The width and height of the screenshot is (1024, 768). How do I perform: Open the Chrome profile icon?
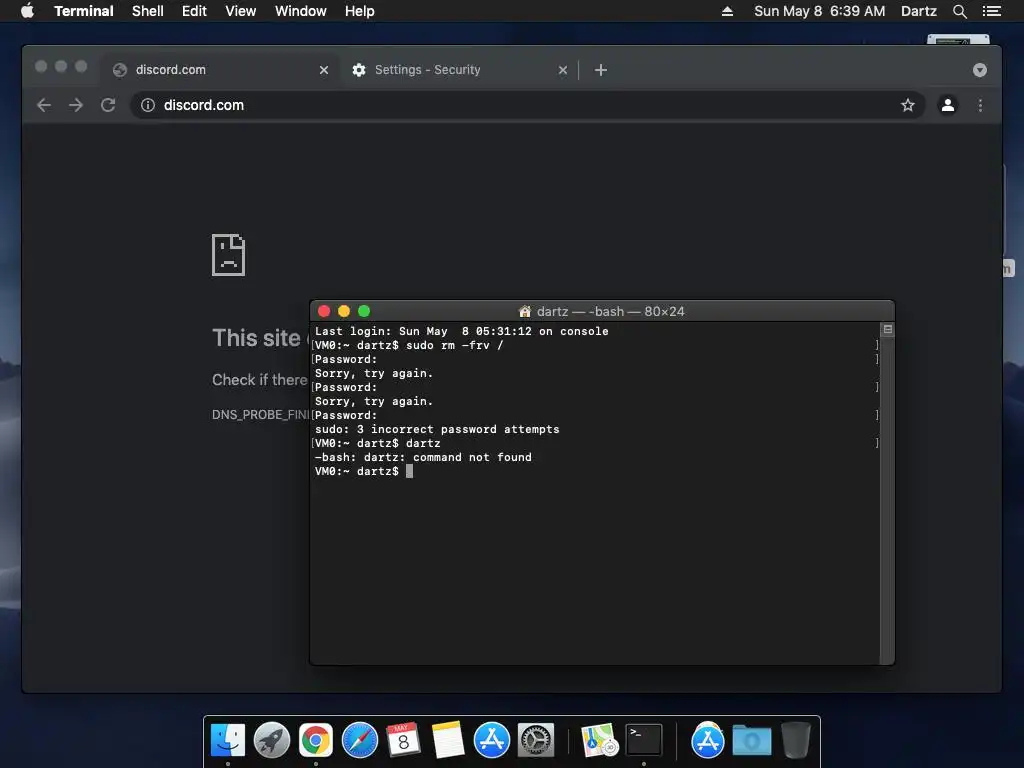(x=948, y=105)
